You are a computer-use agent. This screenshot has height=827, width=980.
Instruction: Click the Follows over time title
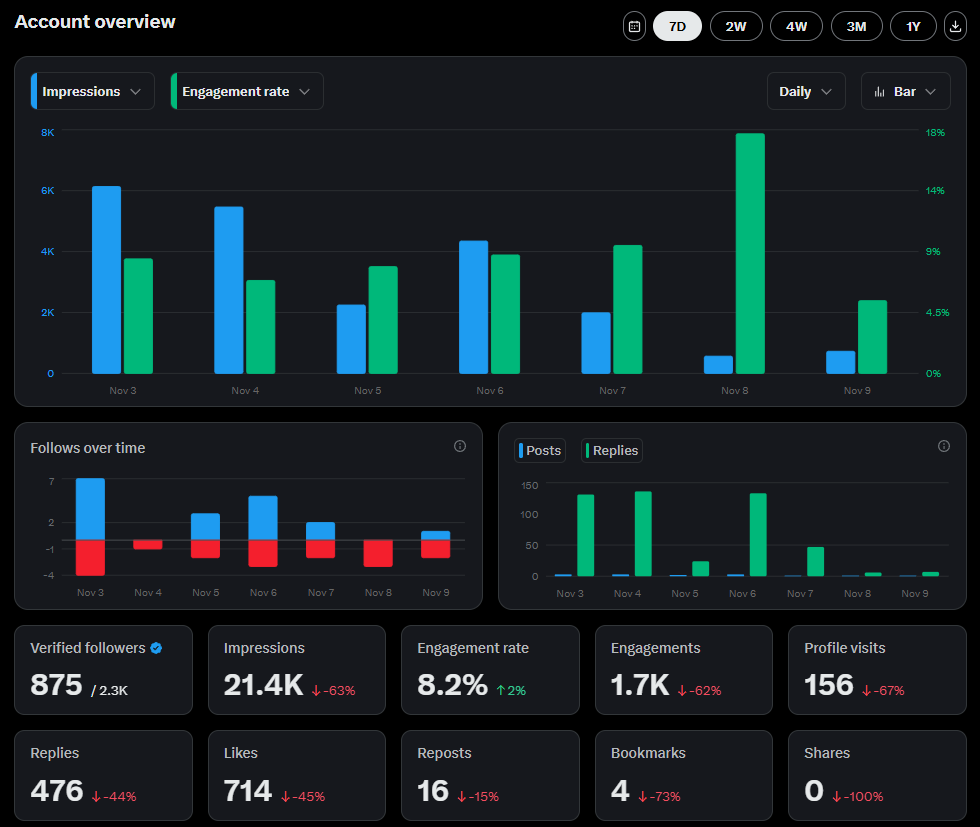[x=88, y=448]
